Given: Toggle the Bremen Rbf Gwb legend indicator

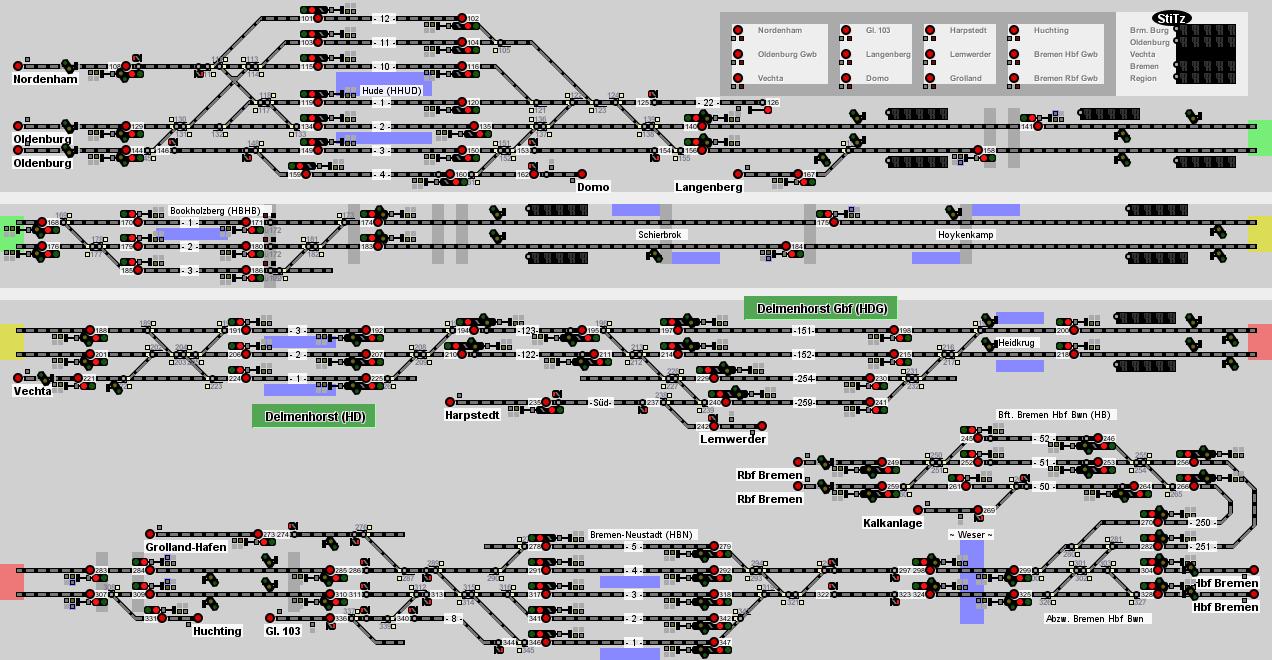Looking at the screenshot, I should [x=1014, y=78].
